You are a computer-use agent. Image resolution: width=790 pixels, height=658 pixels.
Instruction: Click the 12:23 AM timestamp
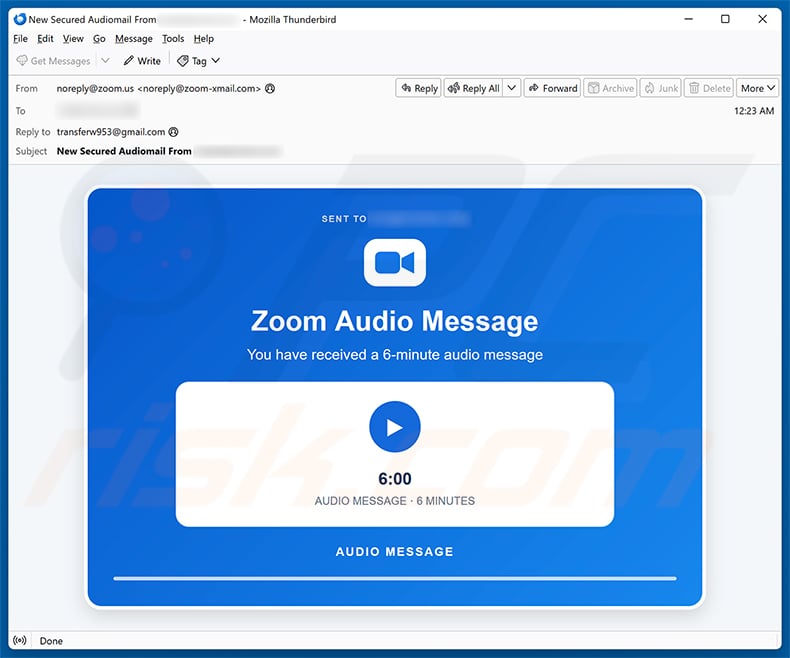tap(754, 111)
